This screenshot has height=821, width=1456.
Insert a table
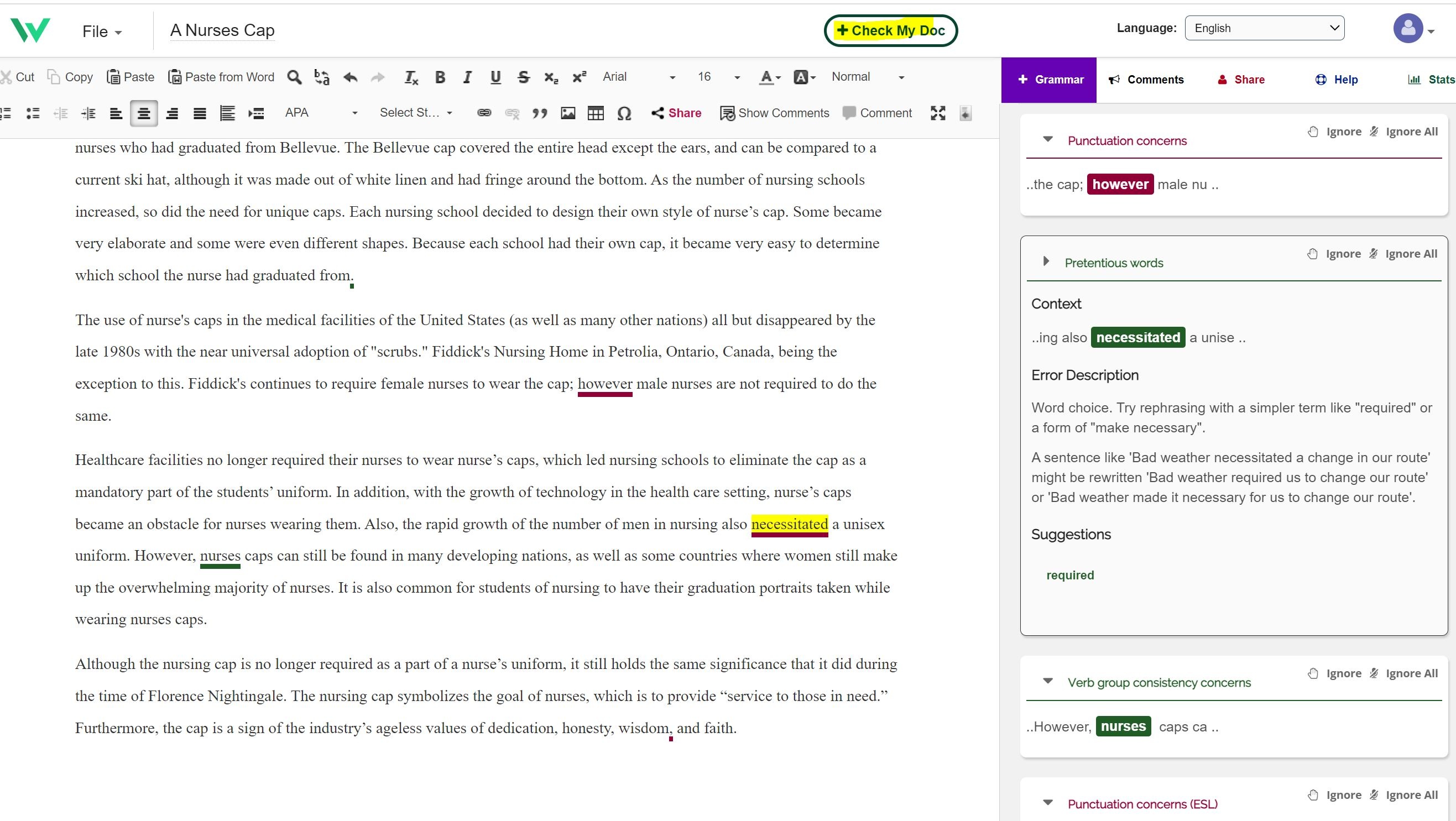click(x=596, y=113)
